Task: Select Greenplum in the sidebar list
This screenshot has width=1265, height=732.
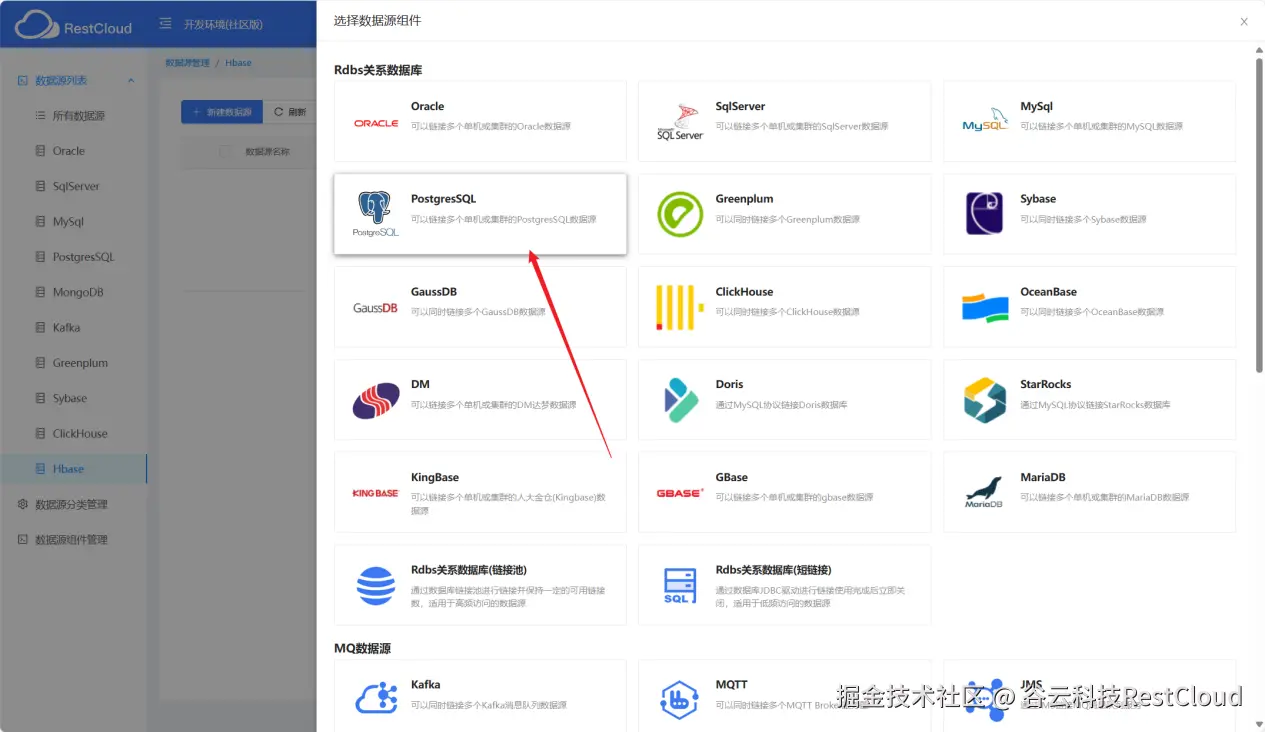Action: 74,363
